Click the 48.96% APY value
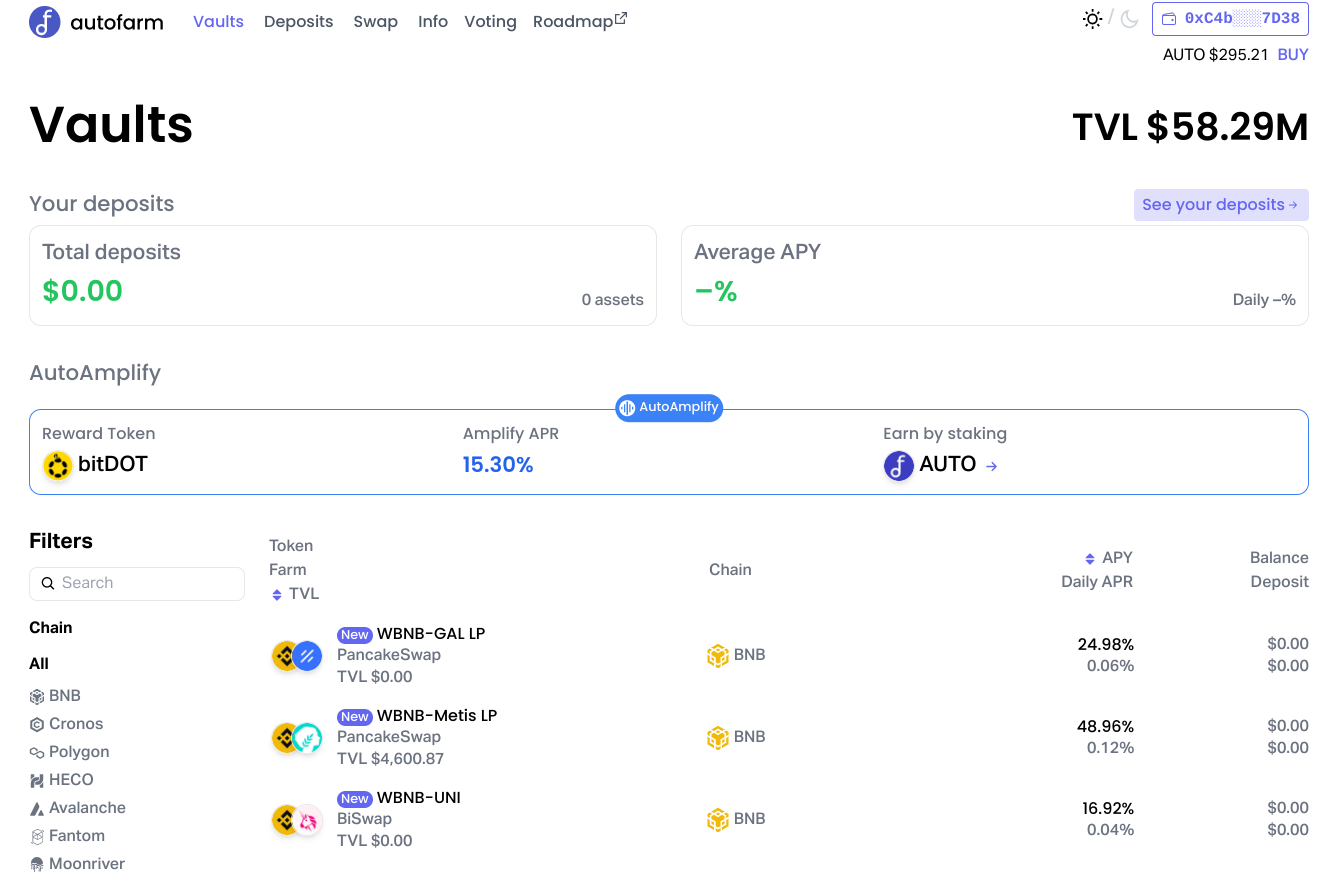The width and height of the screenshot is (1327, 872). [1106, 726]
